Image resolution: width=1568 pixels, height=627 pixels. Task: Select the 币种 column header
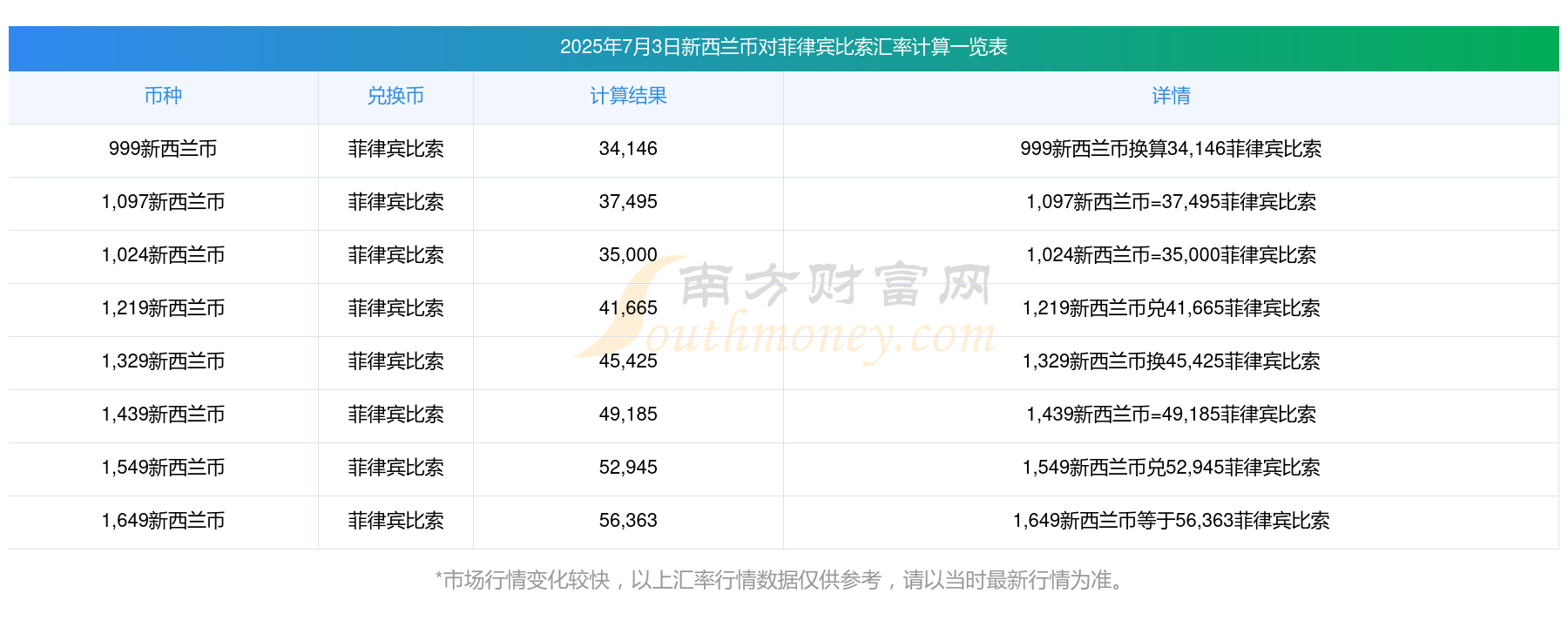163,96
